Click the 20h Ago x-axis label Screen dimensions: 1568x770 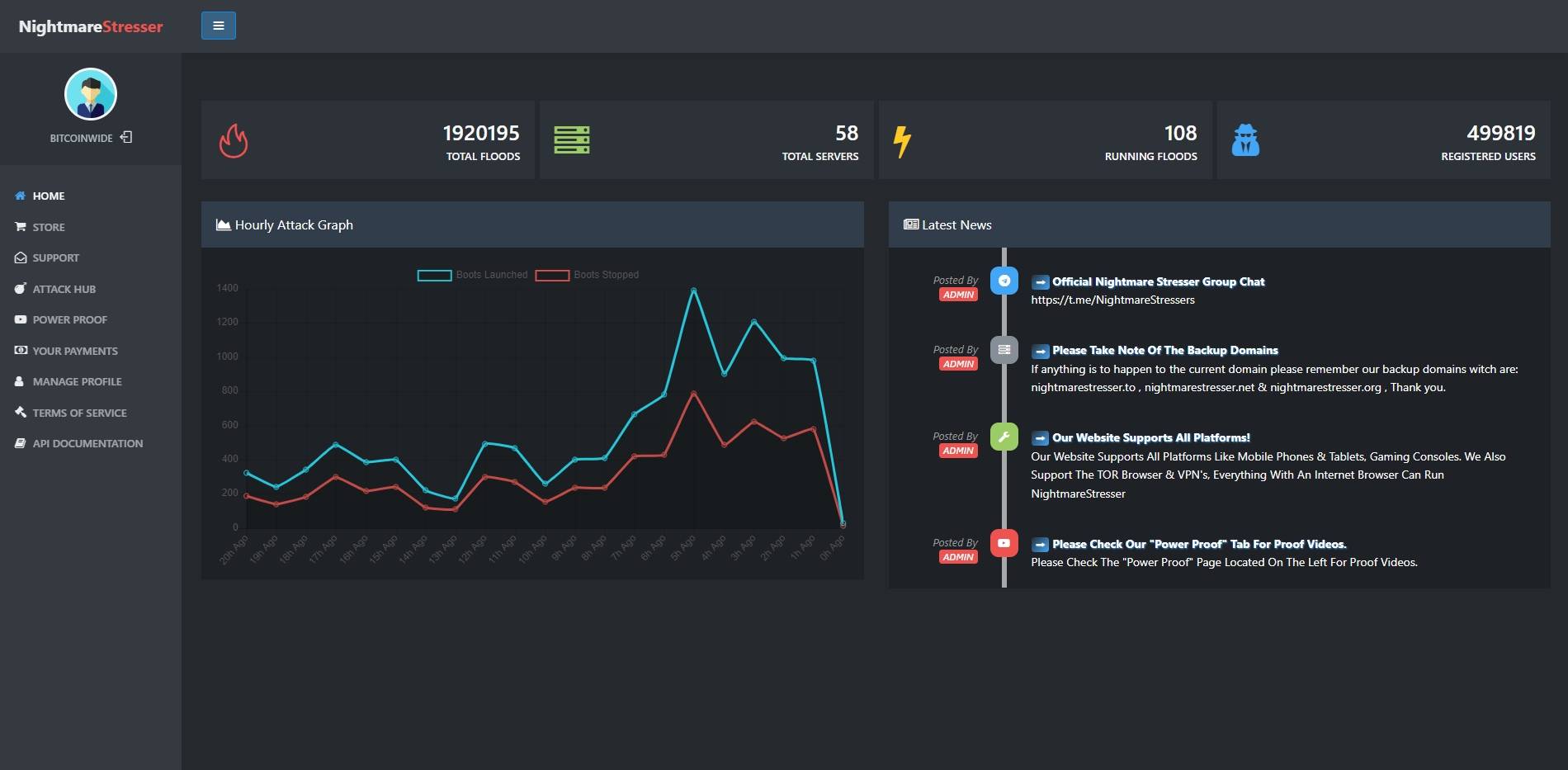234,550
